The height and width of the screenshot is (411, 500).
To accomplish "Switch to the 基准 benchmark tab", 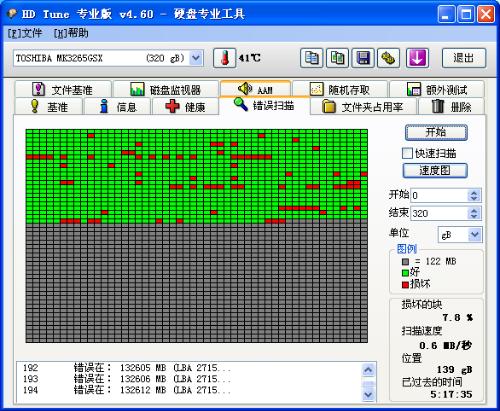I will [x=49, y=107].
